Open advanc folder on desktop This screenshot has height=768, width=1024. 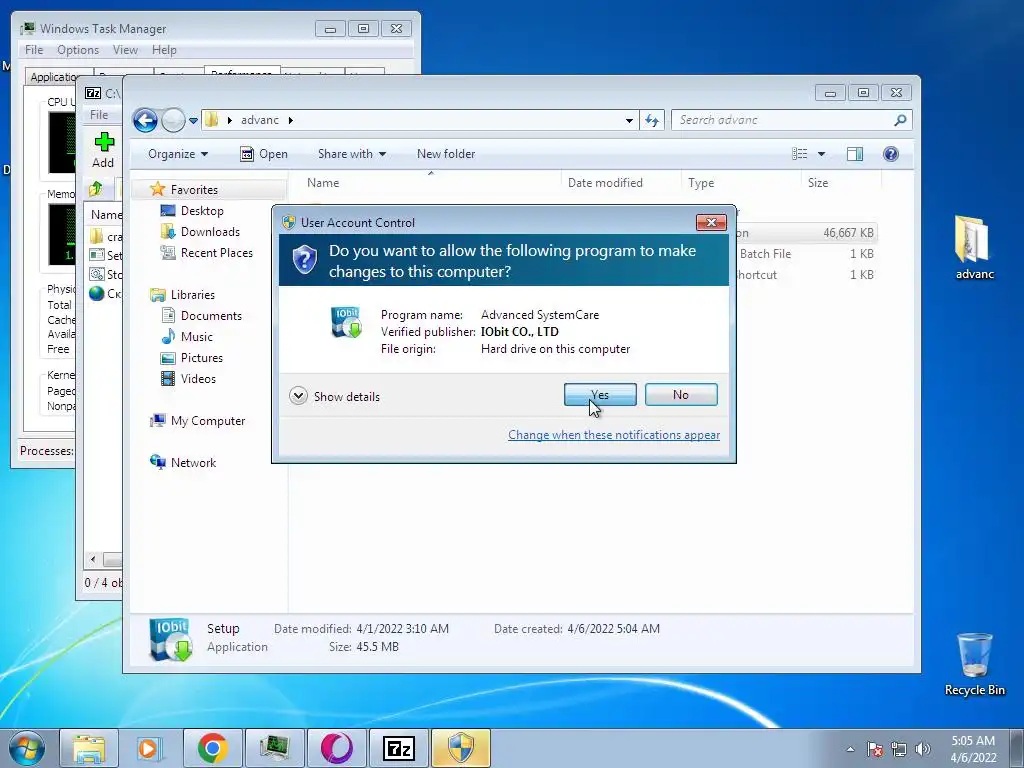[974, 248]
